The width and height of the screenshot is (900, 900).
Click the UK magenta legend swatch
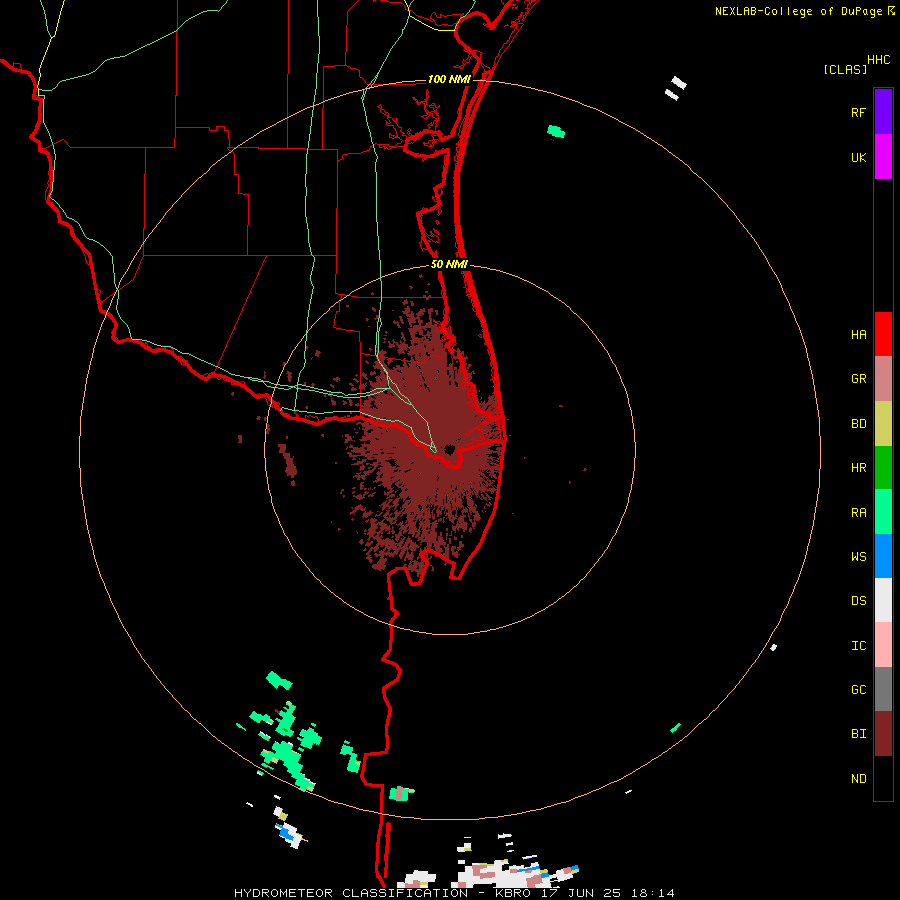[x=883, y=157]
